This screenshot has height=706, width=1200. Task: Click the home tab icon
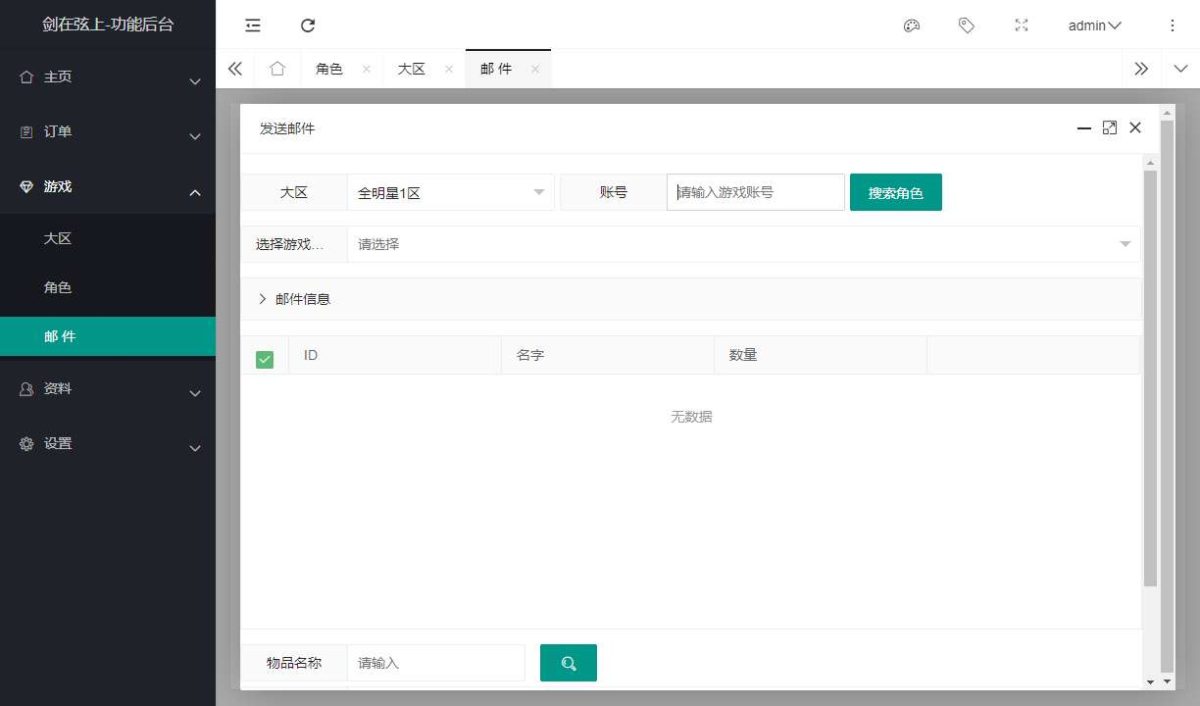[x=277, y=69]
